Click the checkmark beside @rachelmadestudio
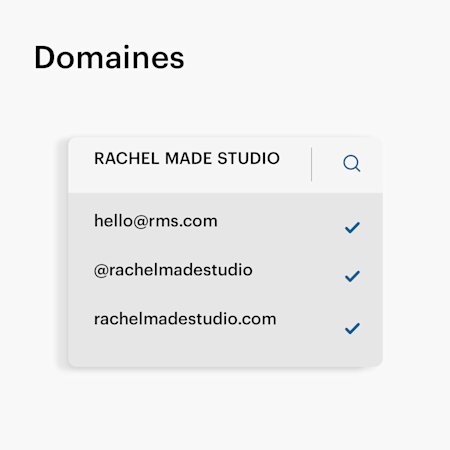Viewport: 450px width, 450px height. 352,276
